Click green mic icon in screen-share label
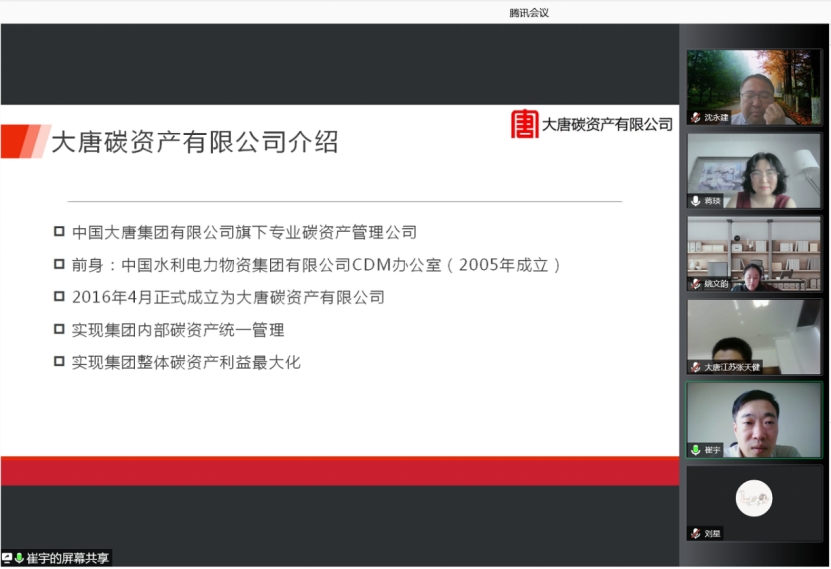831x569 pixels. (x=19, y=558)
